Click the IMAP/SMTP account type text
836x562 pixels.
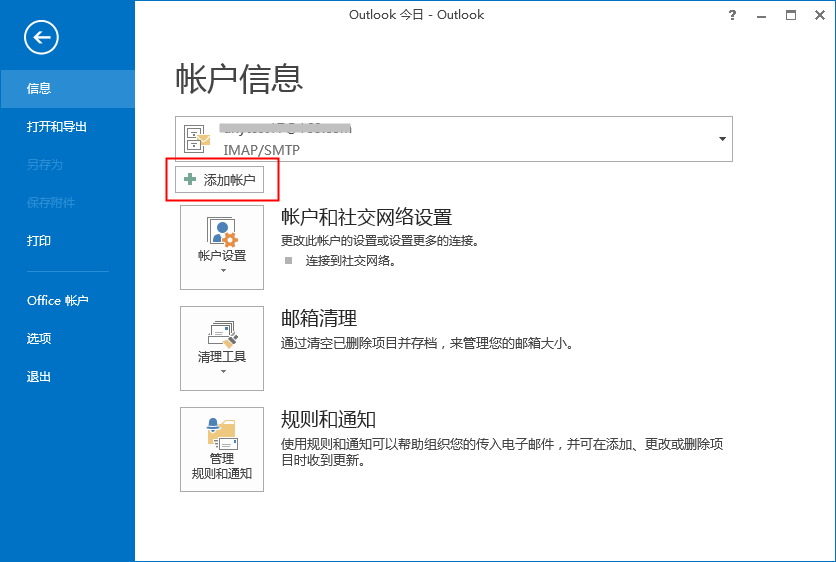261,150
